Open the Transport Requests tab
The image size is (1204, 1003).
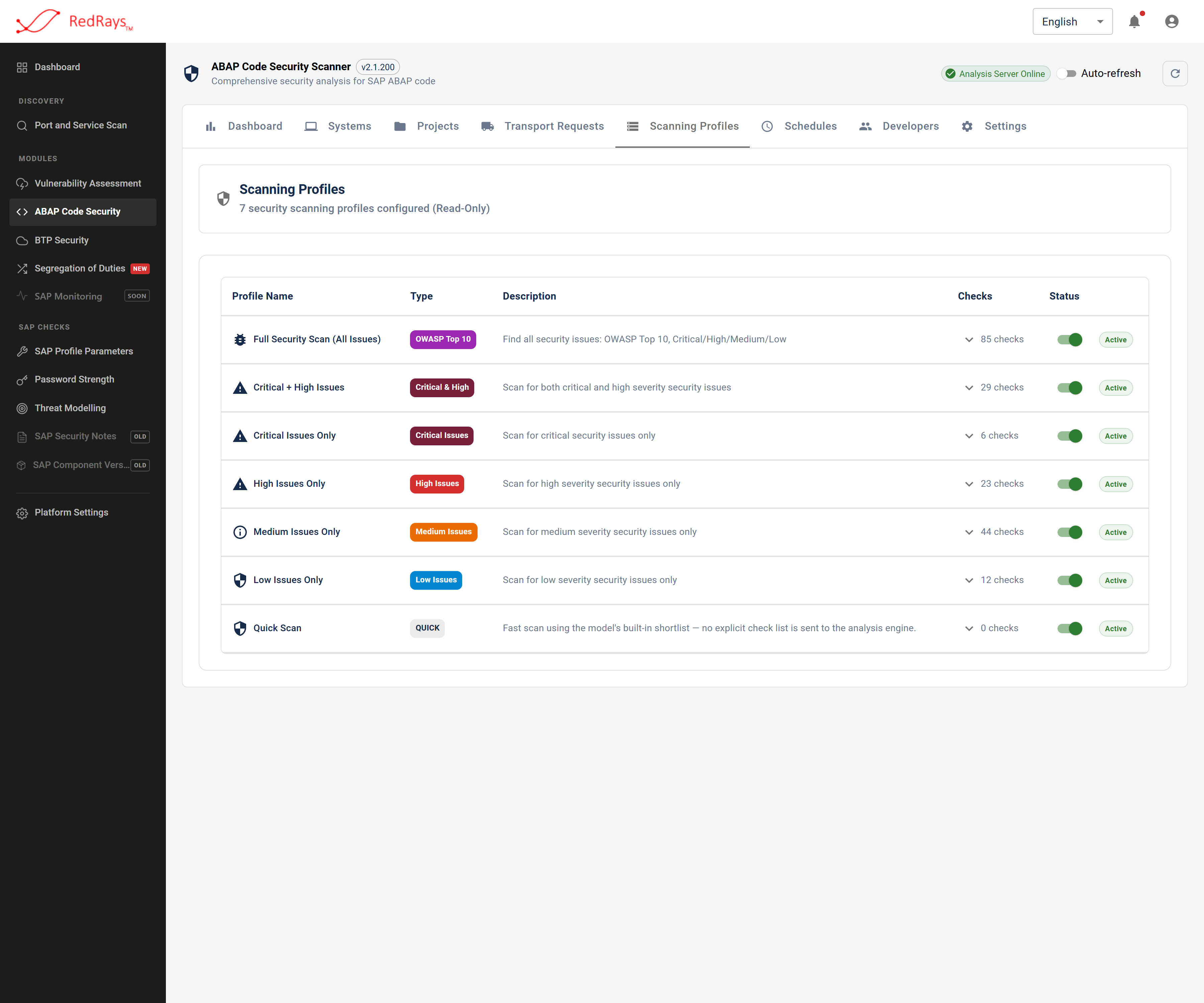tap(542, 126)
